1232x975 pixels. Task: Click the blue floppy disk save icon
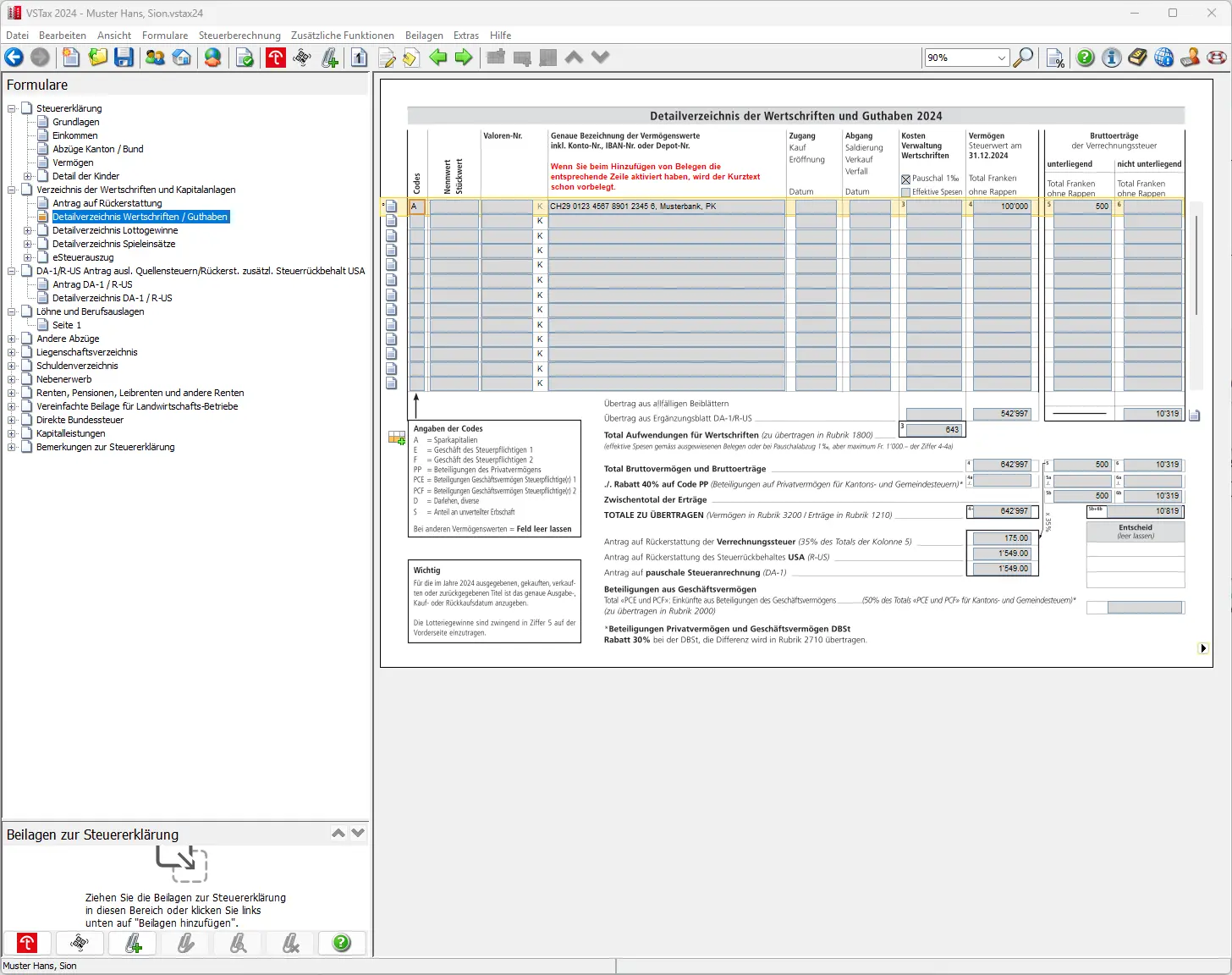click(x=124, y=58)
